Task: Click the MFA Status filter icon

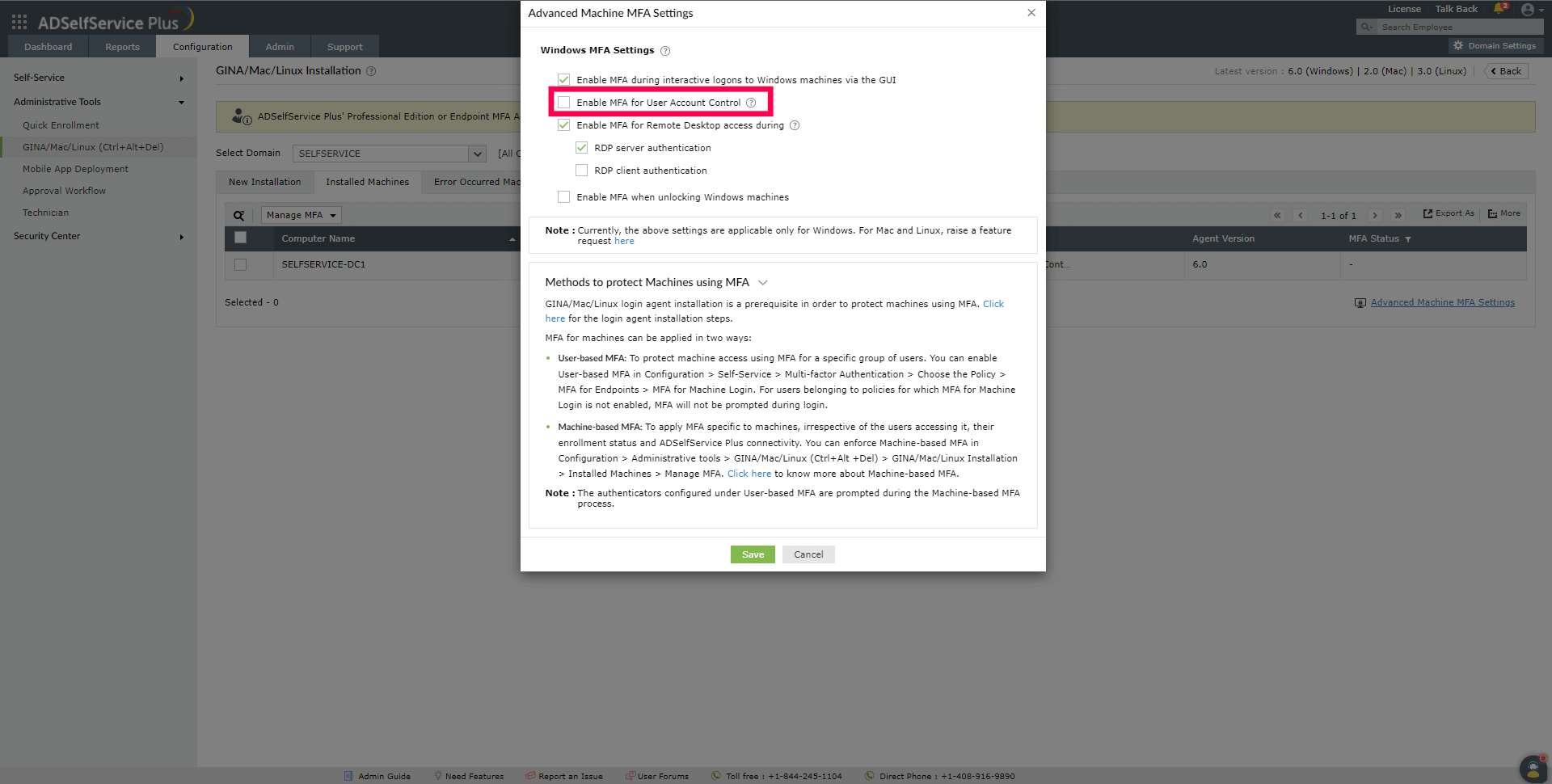Action: pos(1408,239)
